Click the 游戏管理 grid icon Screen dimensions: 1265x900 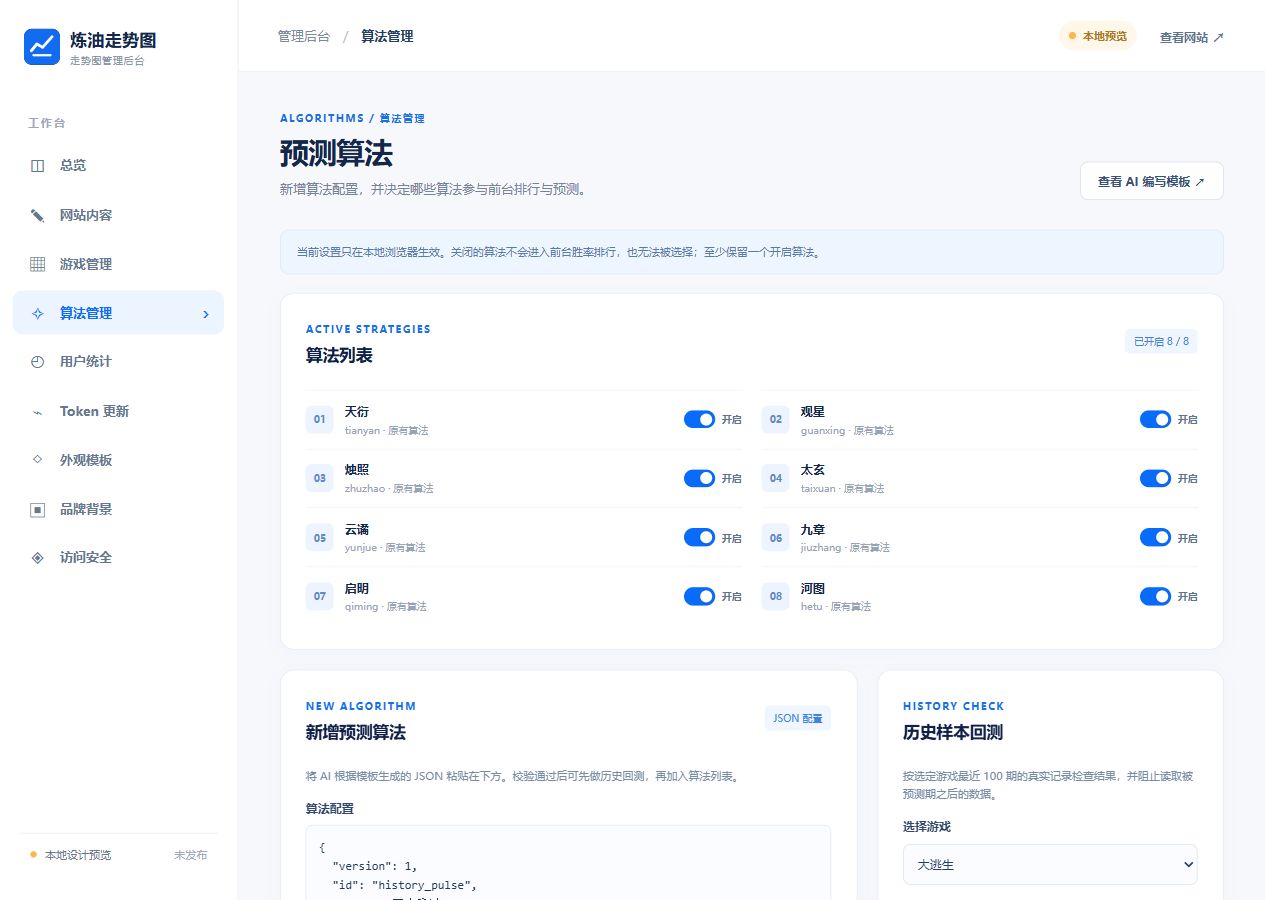click(38, 264)
